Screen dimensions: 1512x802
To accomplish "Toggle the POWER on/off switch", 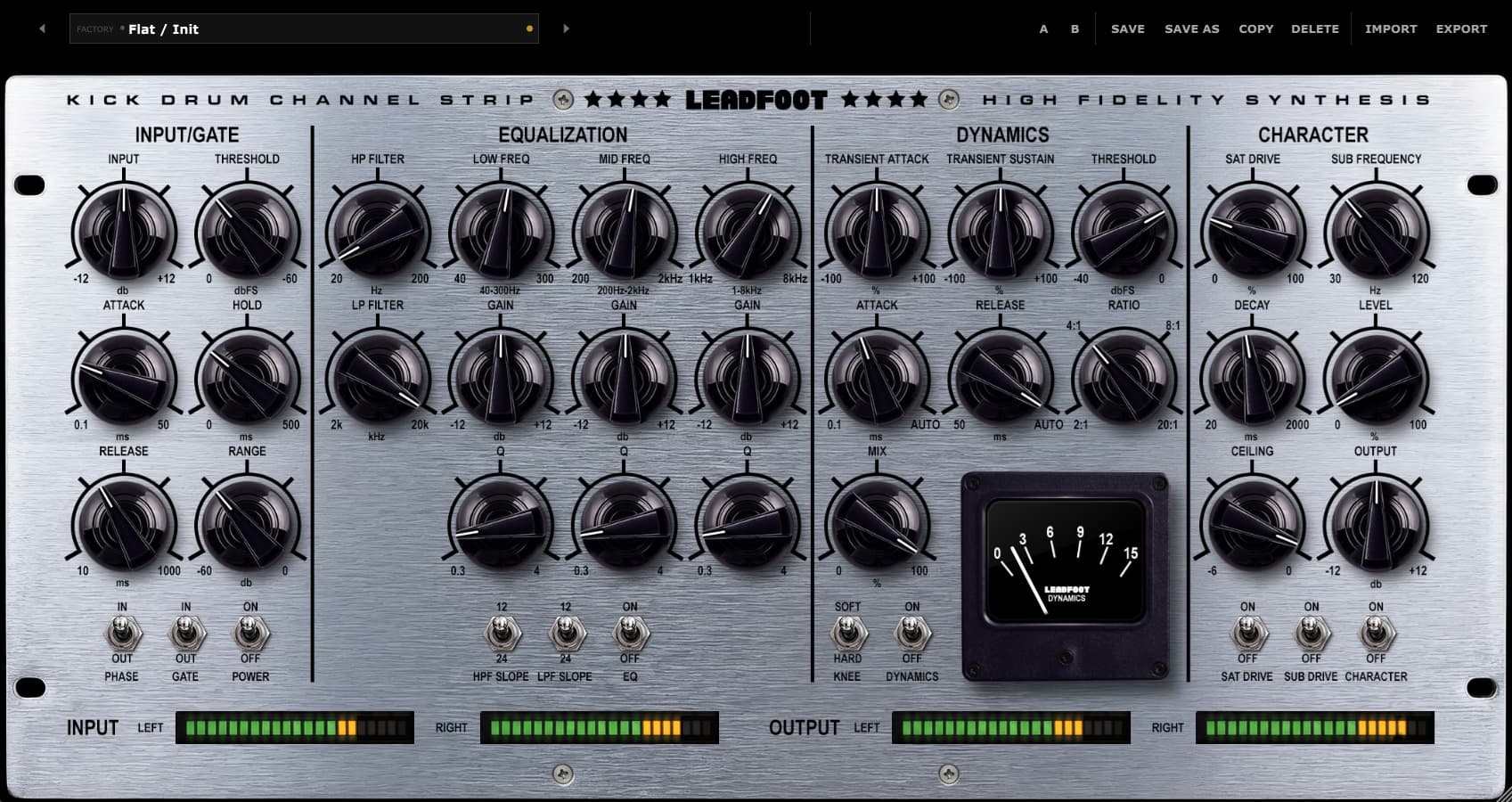I will [x=250, y=634].
